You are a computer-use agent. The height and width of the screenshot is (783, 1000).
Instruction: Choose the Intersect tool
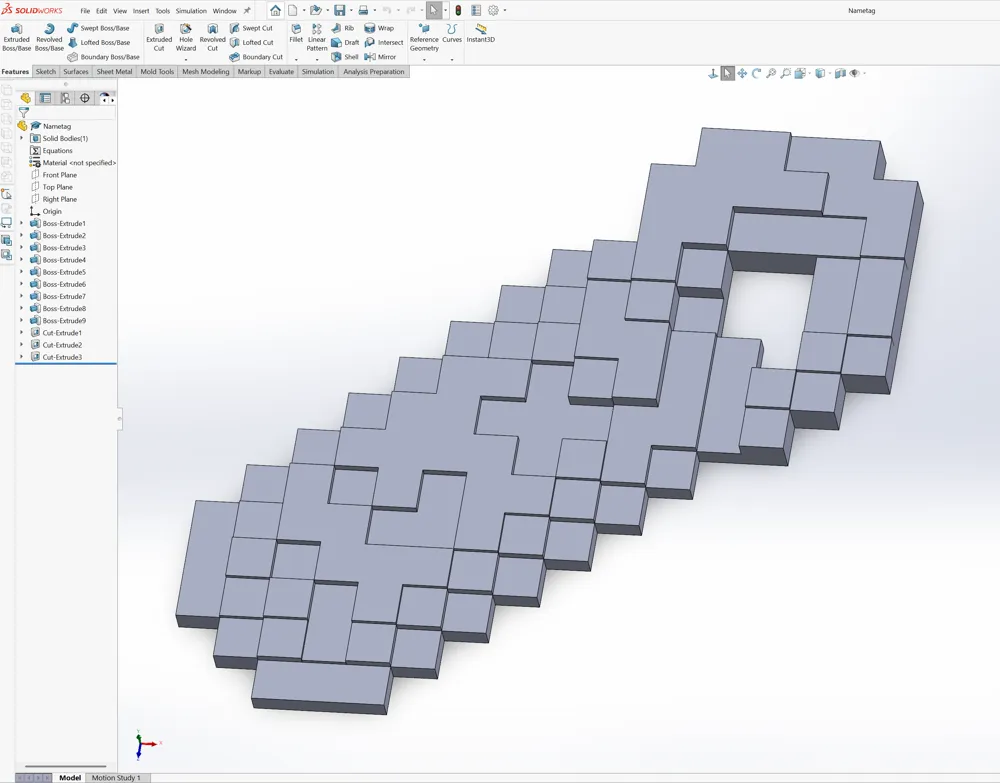[x=383, y=42]
